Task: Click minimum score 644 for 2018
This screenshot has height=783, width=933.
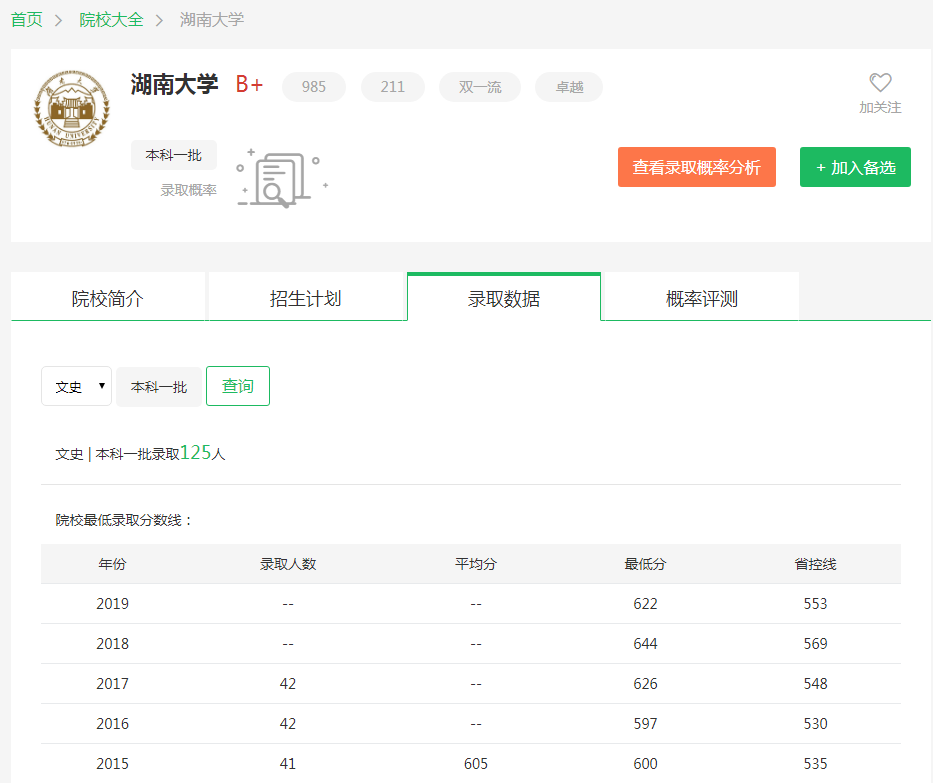Action: (645, 643)
